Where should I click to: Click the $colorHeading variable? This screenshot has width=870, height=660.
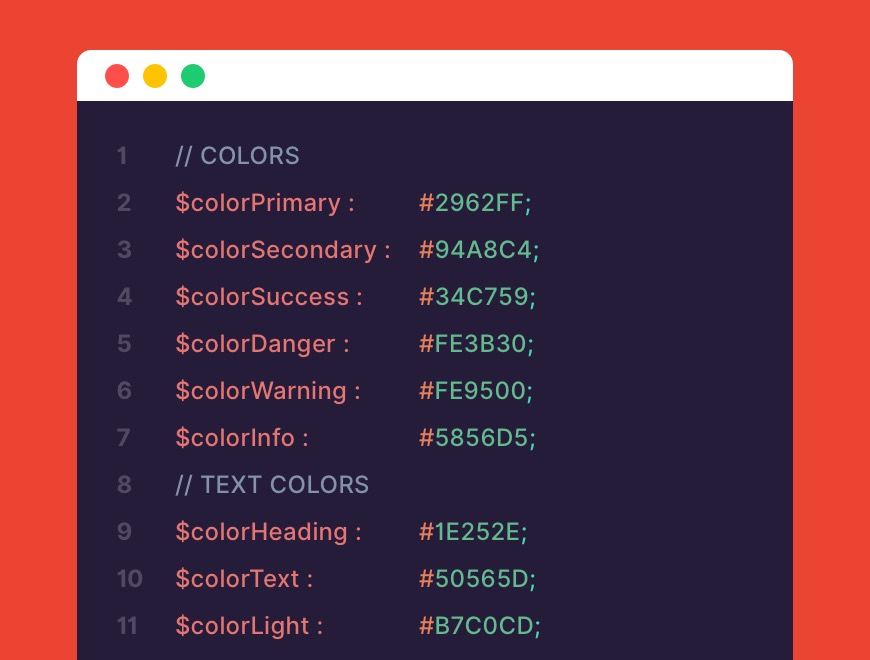tap(261, 532)
